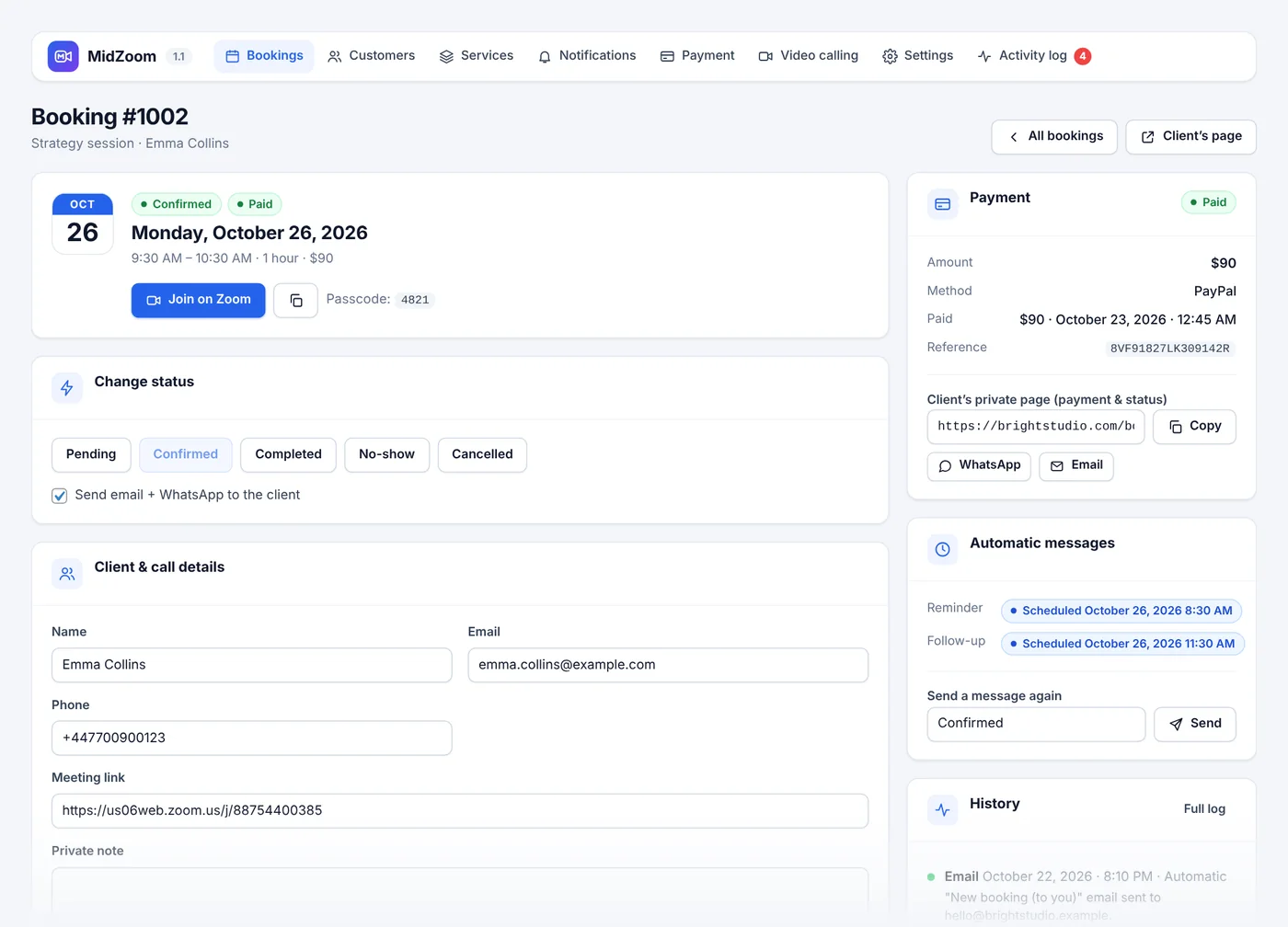
Task: Click the History activity pulse icon
Action: coord(942,809)
